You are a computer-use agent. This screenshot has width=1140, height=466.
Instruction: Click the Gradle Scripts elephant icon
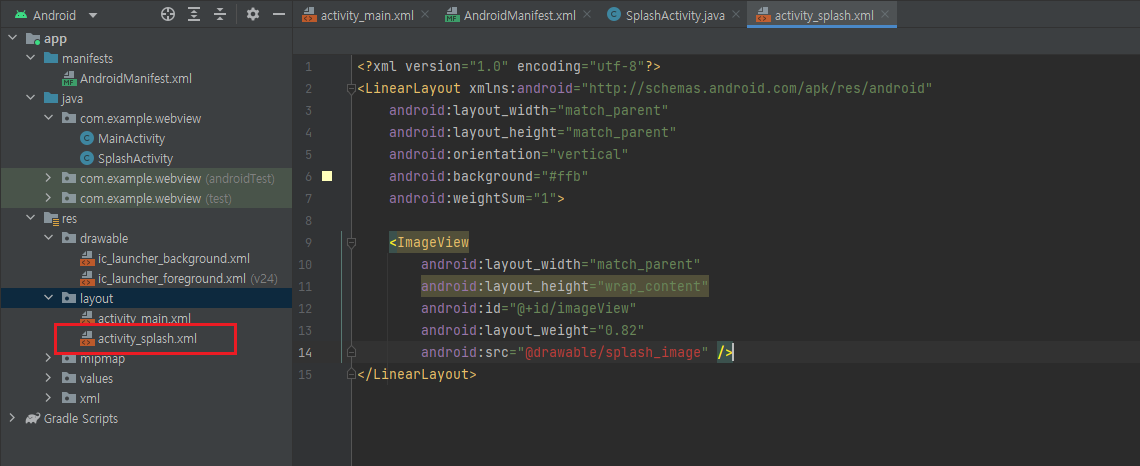pos(33,418)
